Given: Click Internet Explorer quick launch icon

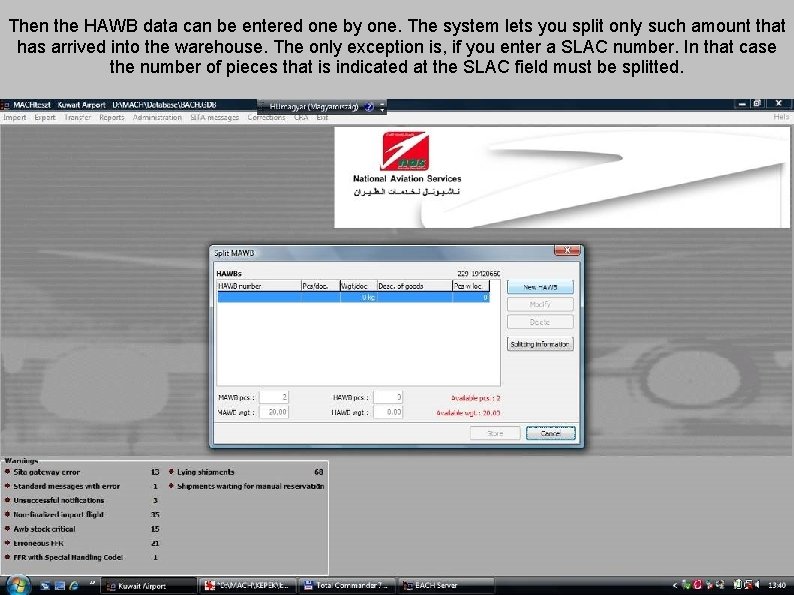Looking at the screenshot, I should [x=74, y=585].
